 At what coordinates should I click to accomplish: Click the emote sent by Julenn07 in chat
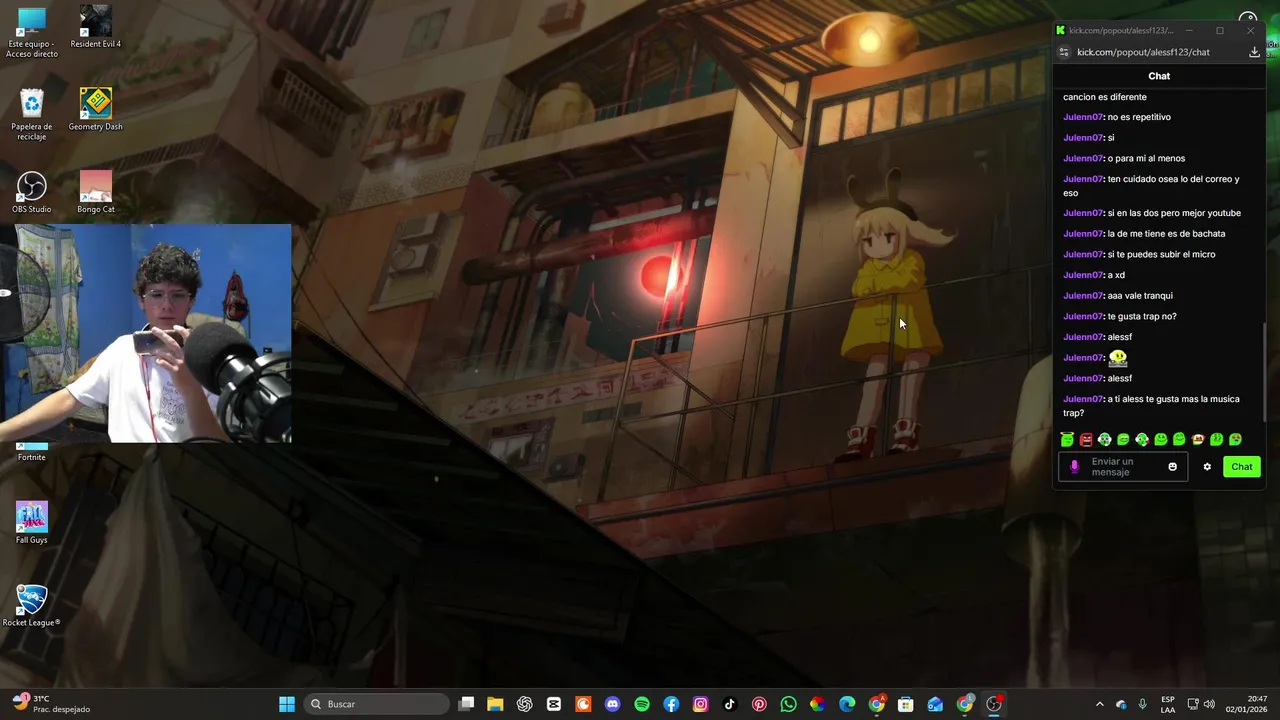click(1117, 357)
